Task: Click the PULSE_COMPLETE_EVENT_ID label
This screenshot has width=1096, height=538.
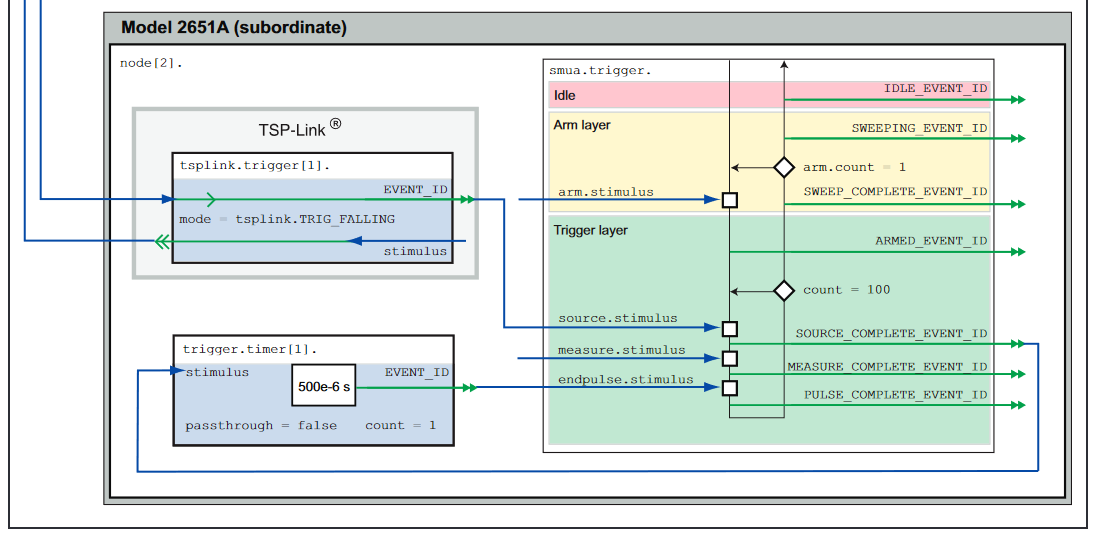Action: [895, 395]
